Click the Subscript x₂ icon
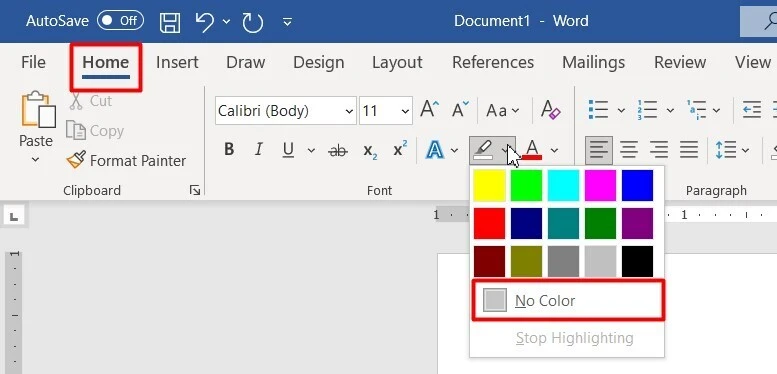The width and height of the screenshot is (777, 374). coord(370,150)
